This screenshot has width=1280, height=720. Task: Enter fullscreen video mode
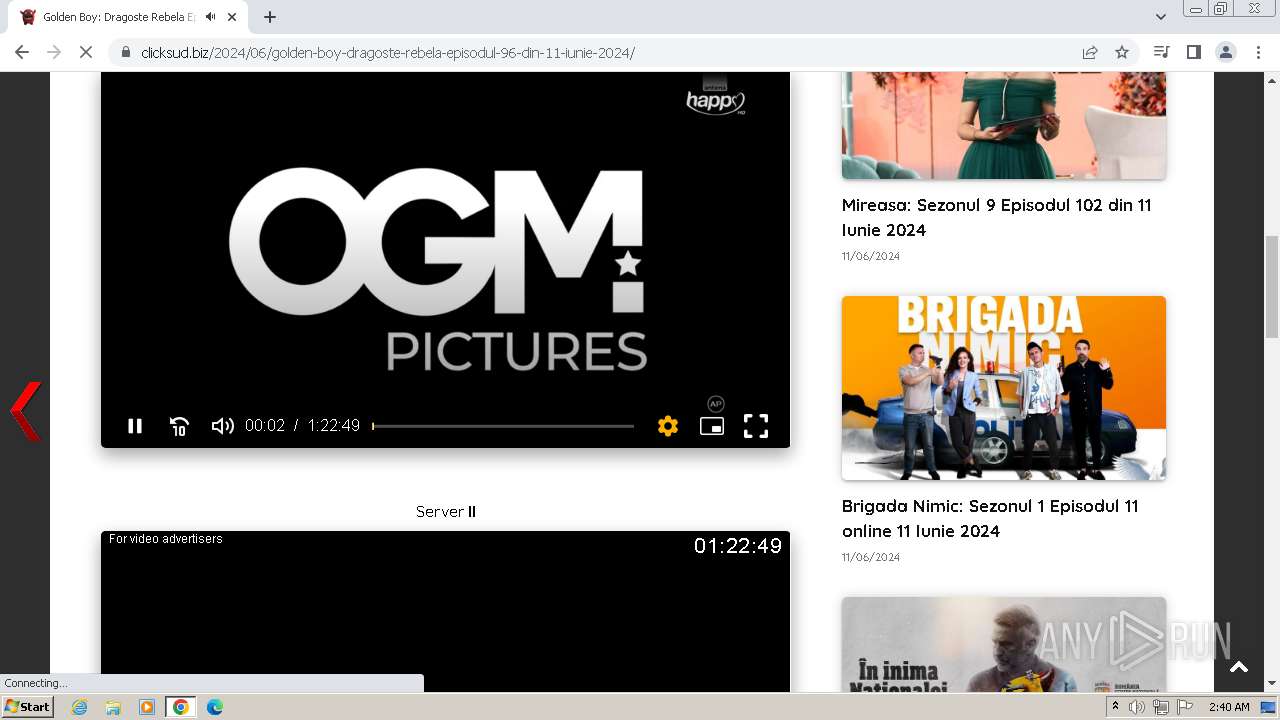click(756, 426)
